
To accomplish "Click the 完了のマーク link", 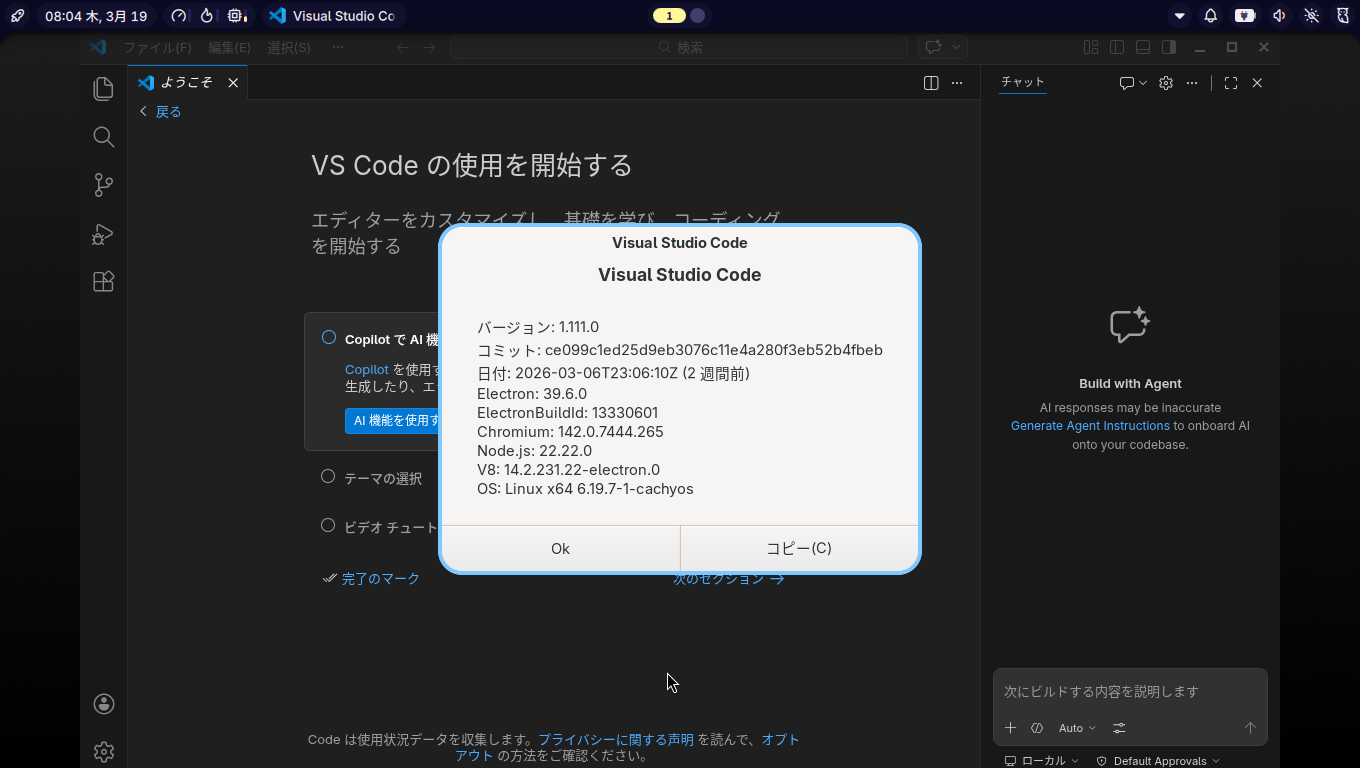I will tap(381, 578).
